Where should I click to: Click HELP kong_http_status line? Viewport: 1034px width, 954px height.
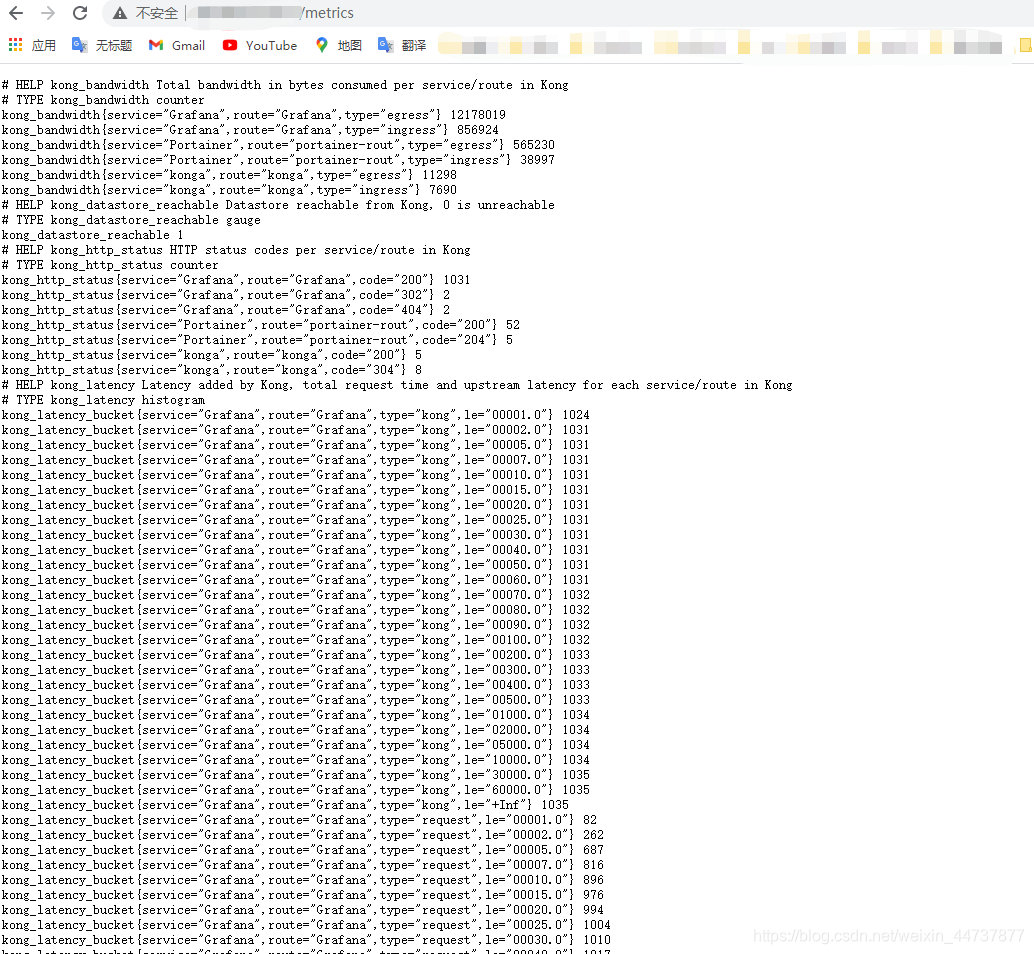pyautogui.click(x=236, y=251)
